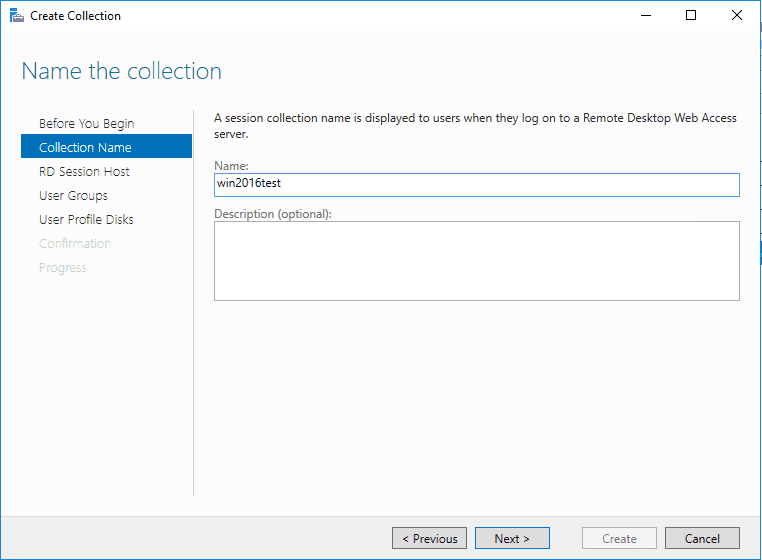762x560 pixels.
Task: Go to the Before You Begin step
Action: [86, 124]
